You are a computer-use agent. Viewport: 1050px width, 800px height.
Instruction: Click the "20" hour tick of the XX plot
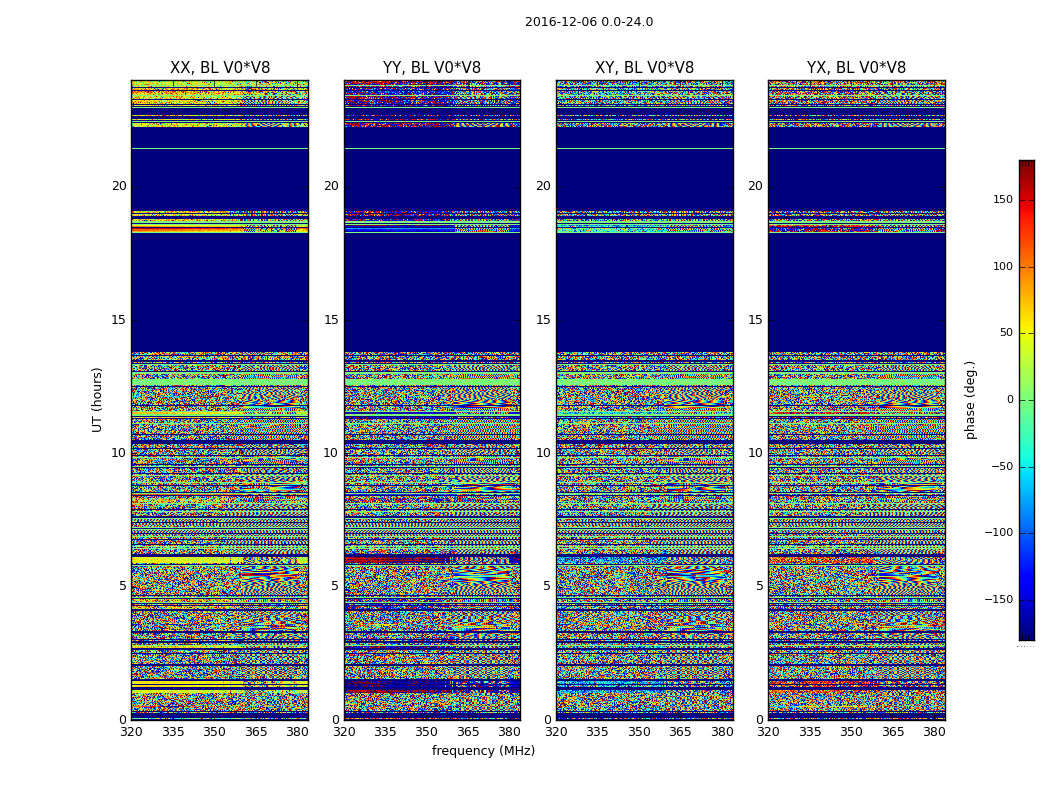(119, 186)
